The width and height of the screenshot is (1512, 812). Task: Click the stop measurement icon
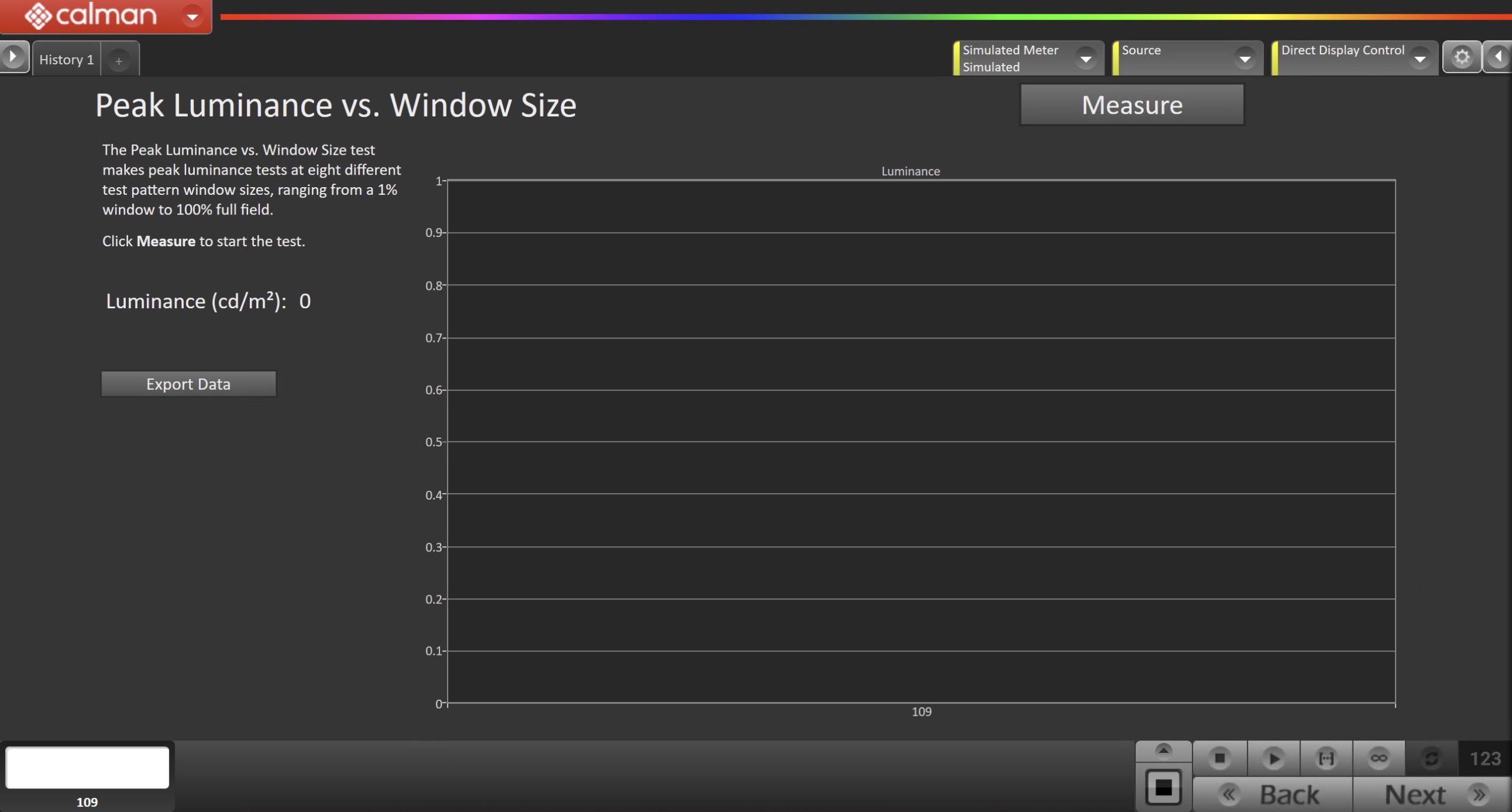point(1220,758)
